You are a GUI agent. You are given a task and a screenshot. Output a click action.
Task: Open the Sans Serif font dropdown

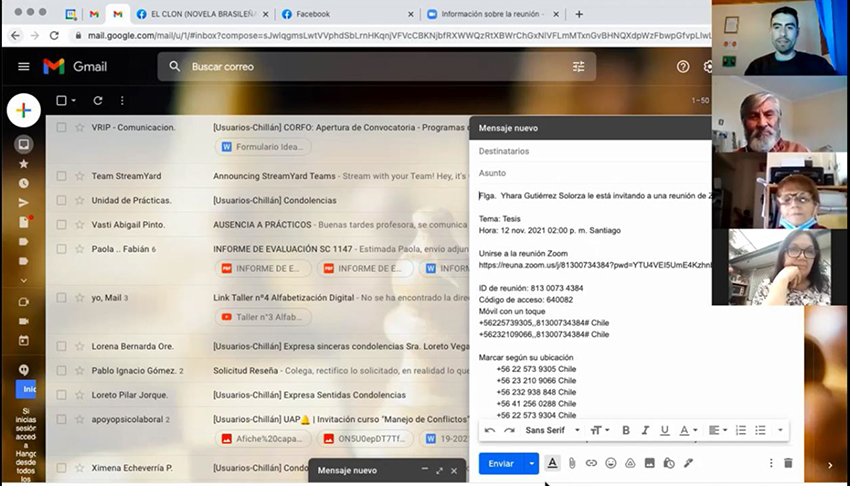(x=552, y=430)
